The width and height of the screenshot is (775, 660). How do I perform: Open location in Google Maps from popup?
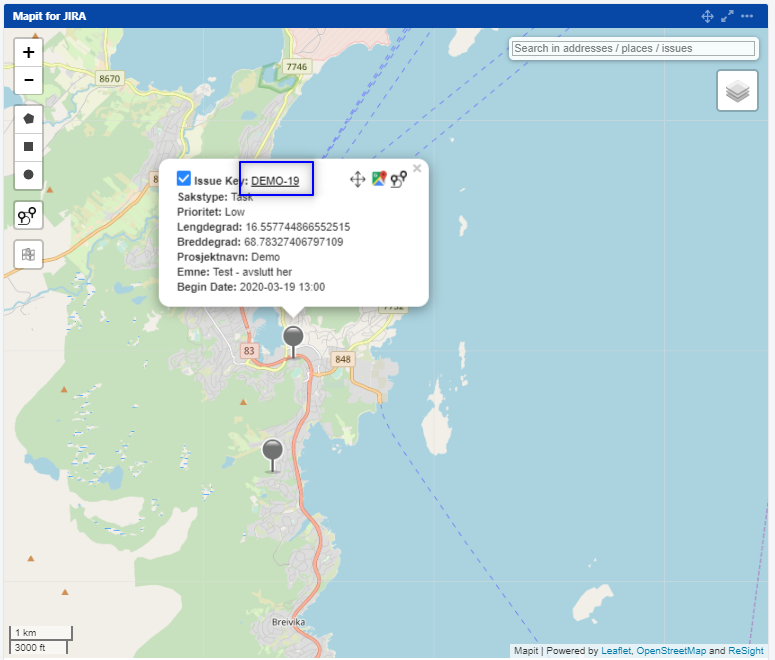[379, 179]
